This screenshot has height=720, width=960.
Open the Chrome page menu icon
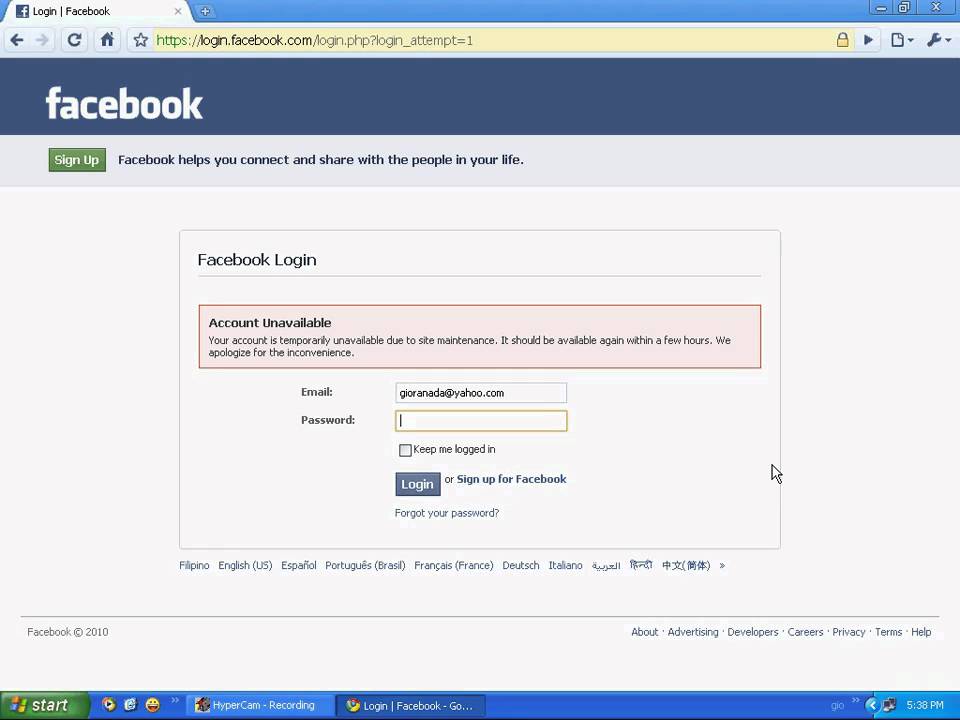click(x=902, y=40)
